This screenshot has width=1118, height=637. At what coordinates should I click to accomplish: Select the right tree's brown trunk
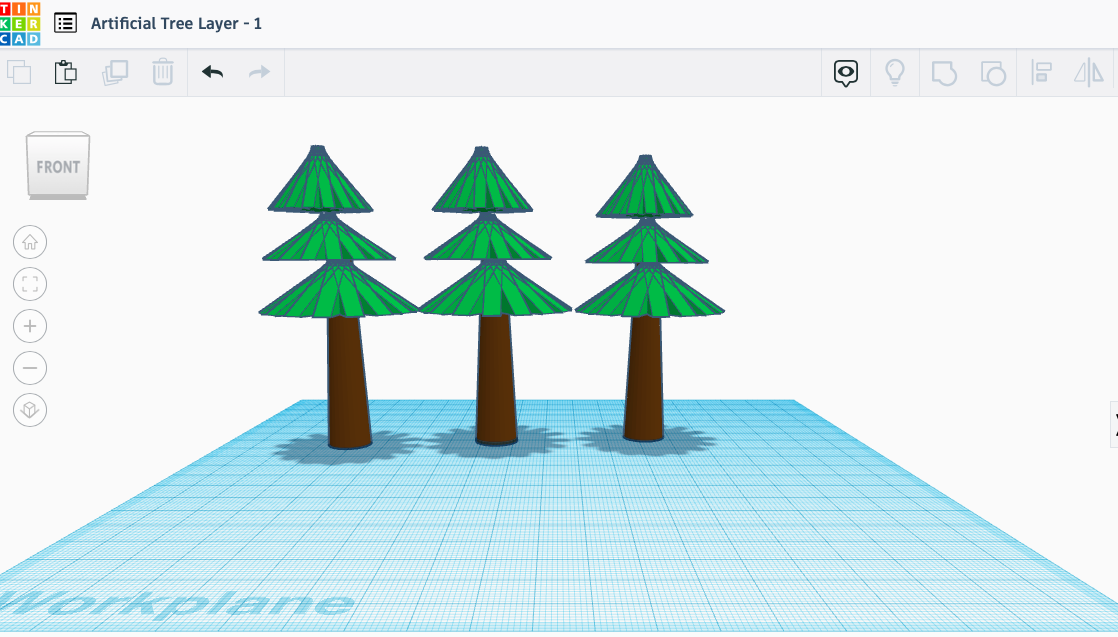[x=644, y=378]
